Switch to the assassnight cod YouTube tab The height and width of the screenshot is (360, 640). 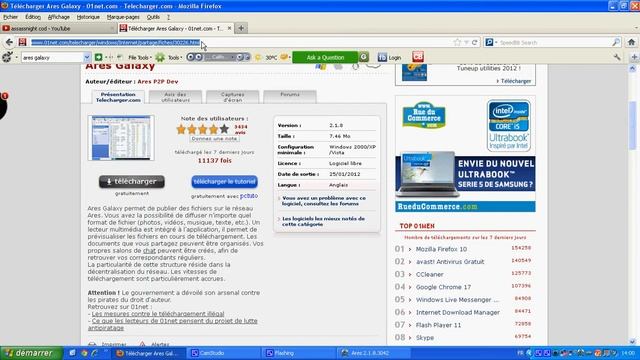tap(58, 28)
